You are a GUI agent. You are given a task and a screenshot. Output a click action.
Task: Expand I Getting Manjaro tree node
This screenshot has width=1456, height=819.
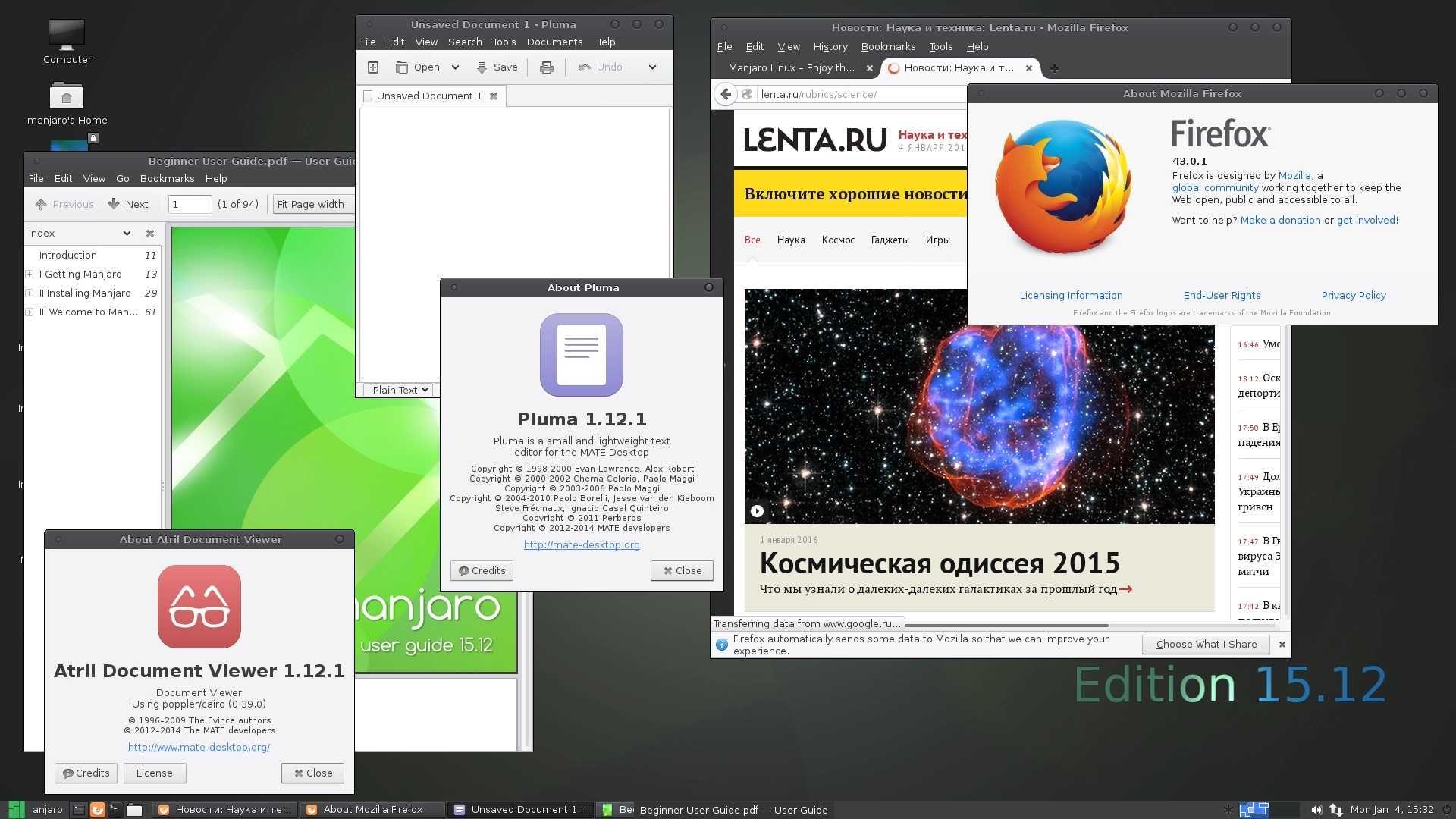pos(30,275)
